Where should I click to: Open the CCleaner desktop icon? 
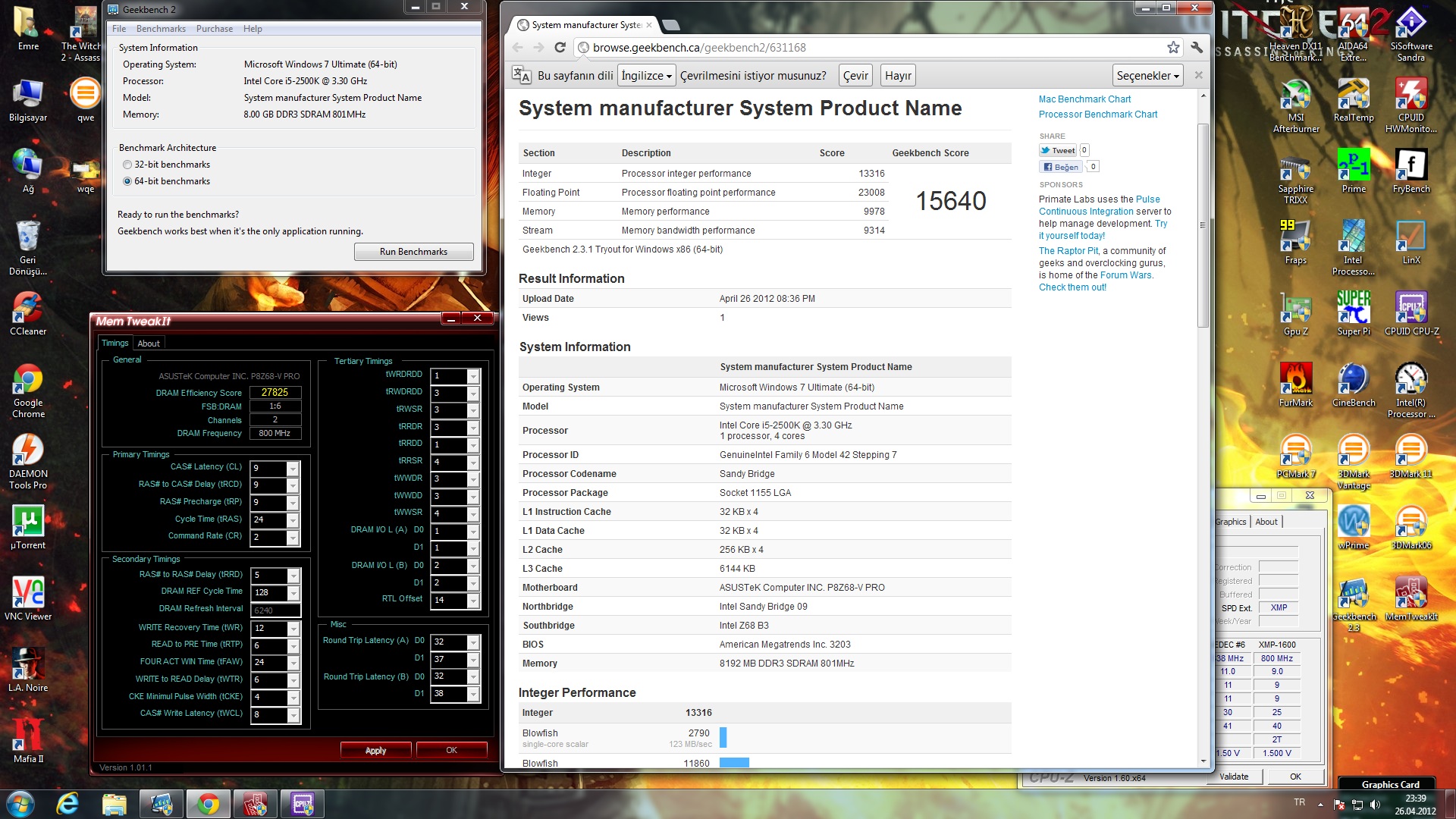coord(28,312)
